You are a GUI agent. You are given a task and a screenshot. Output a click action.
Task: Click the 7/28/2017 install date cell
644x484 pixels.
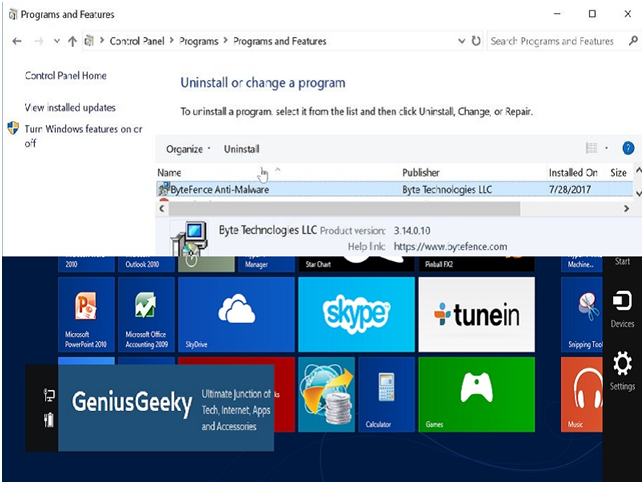tap(570, 189)
